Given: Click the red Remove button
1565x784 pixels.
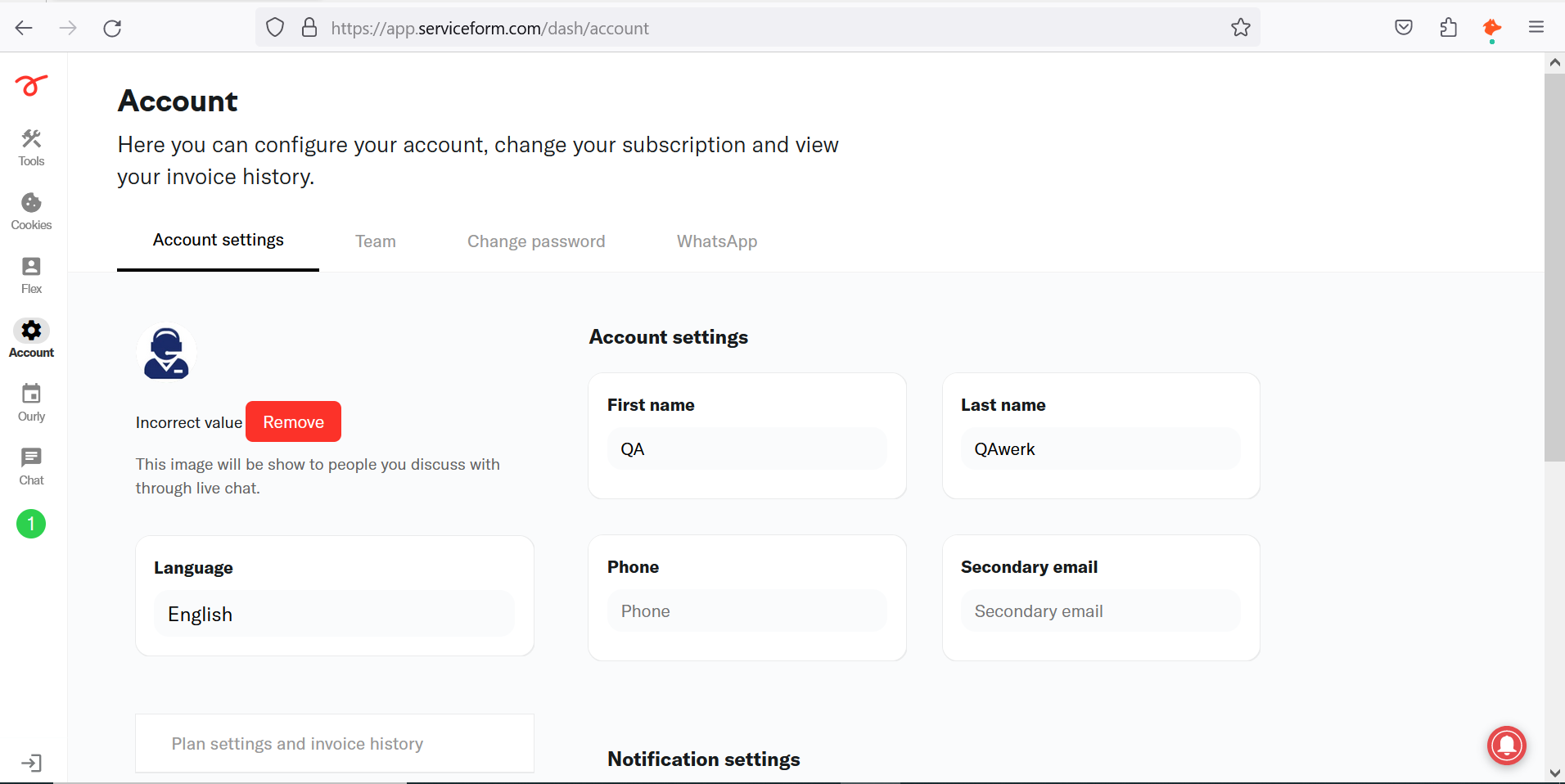Looking at the screenshot, I should 293,421.
